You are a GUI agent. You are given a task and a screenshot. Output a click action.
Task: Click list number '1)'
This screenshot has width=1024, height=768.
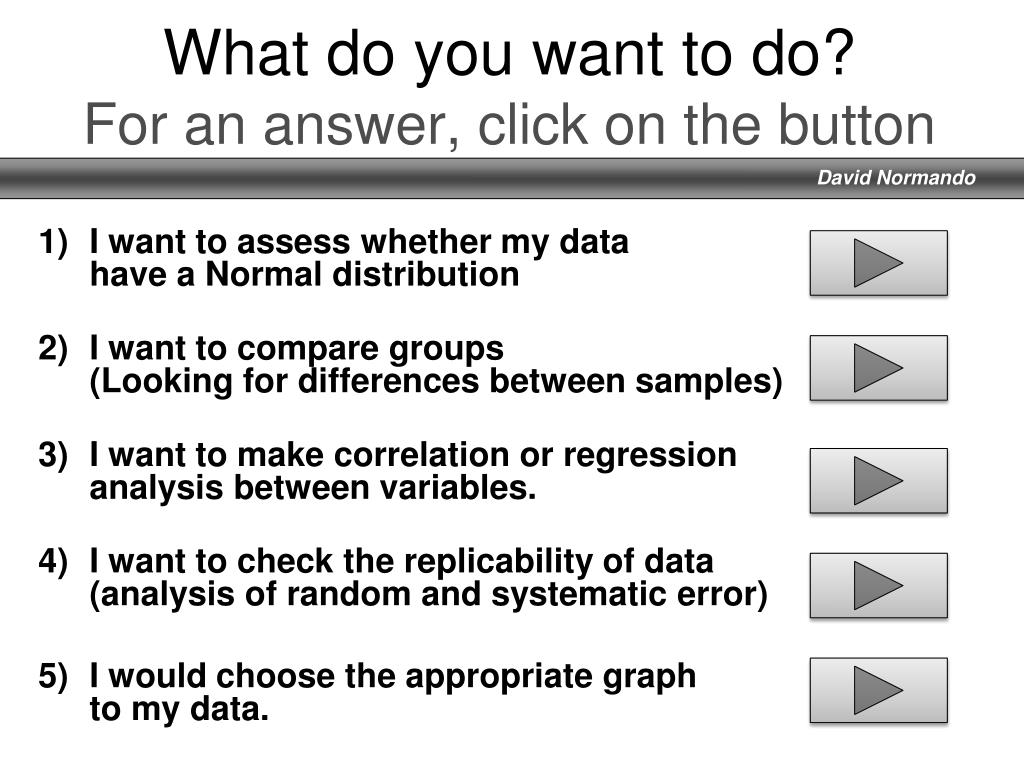[x=53, y=243]
